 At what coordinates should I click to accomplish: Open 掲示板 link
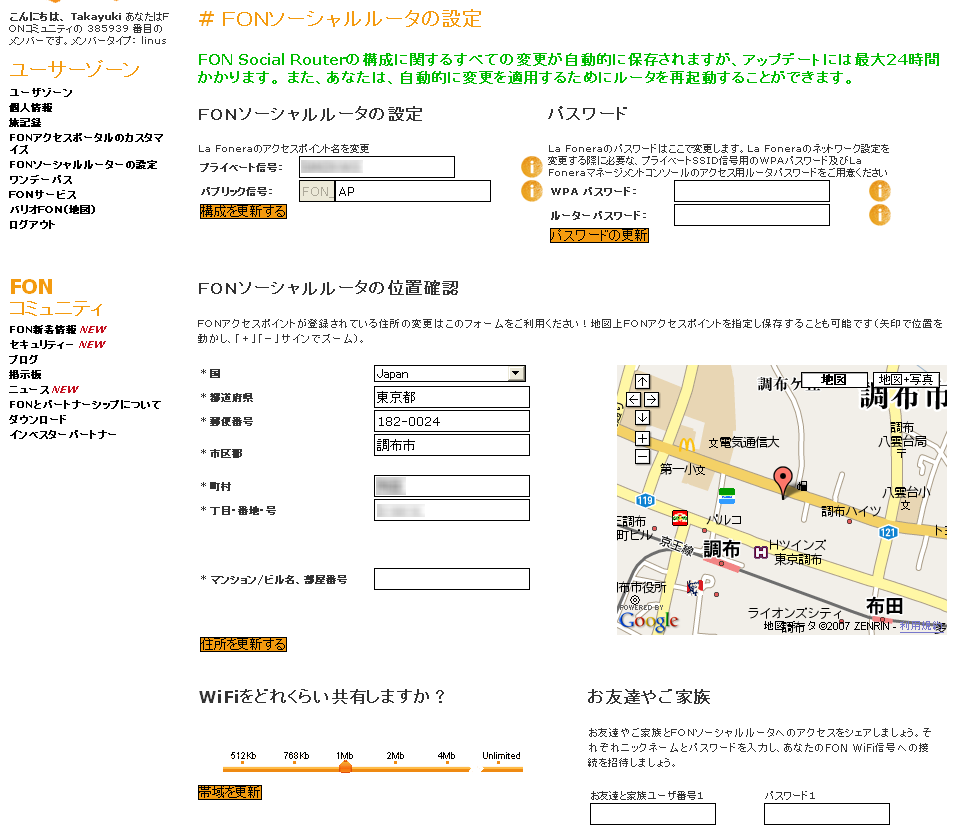pos(25,374)
